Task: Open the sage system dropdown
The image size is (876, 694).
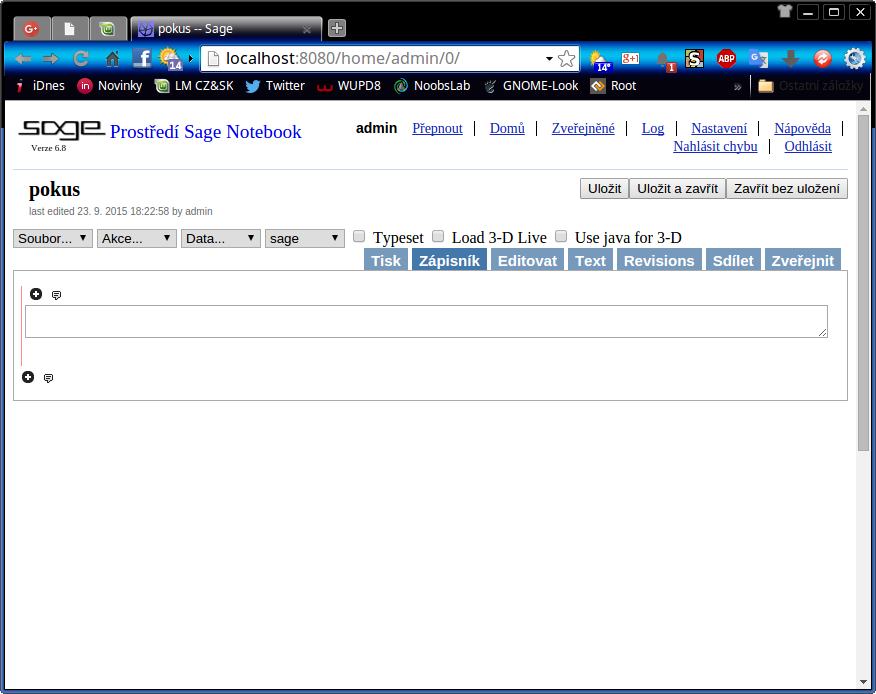Action: coord(304,239)
